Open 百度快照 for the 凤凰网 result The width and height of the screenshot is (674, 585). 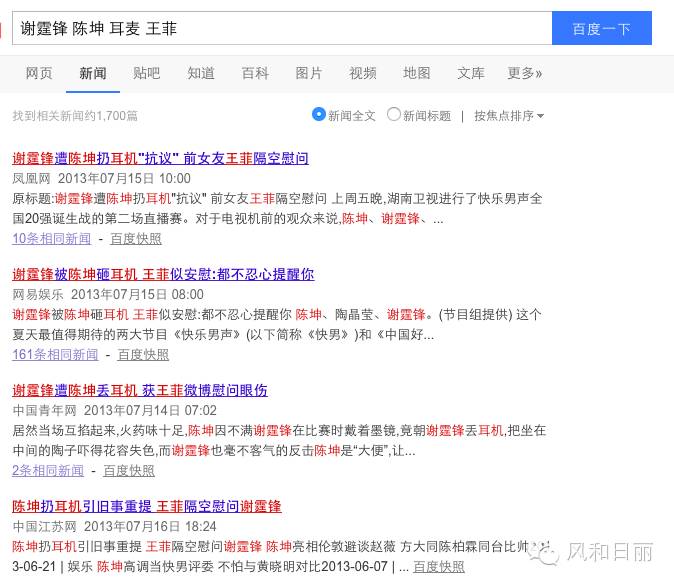136,239
